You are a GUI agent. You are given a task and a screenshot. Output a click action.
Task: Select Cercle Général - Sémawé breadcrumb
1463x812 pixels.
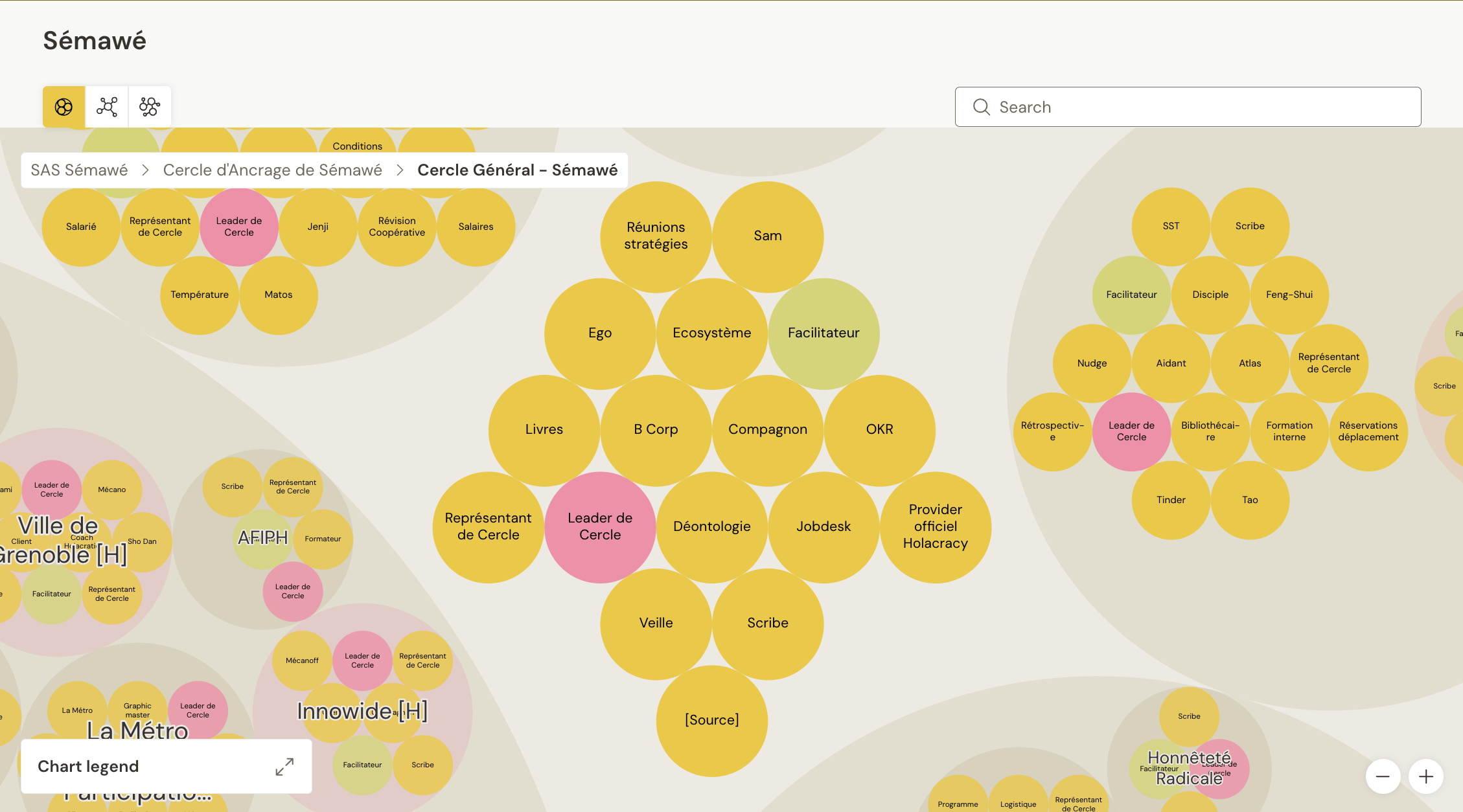[517, 170]
